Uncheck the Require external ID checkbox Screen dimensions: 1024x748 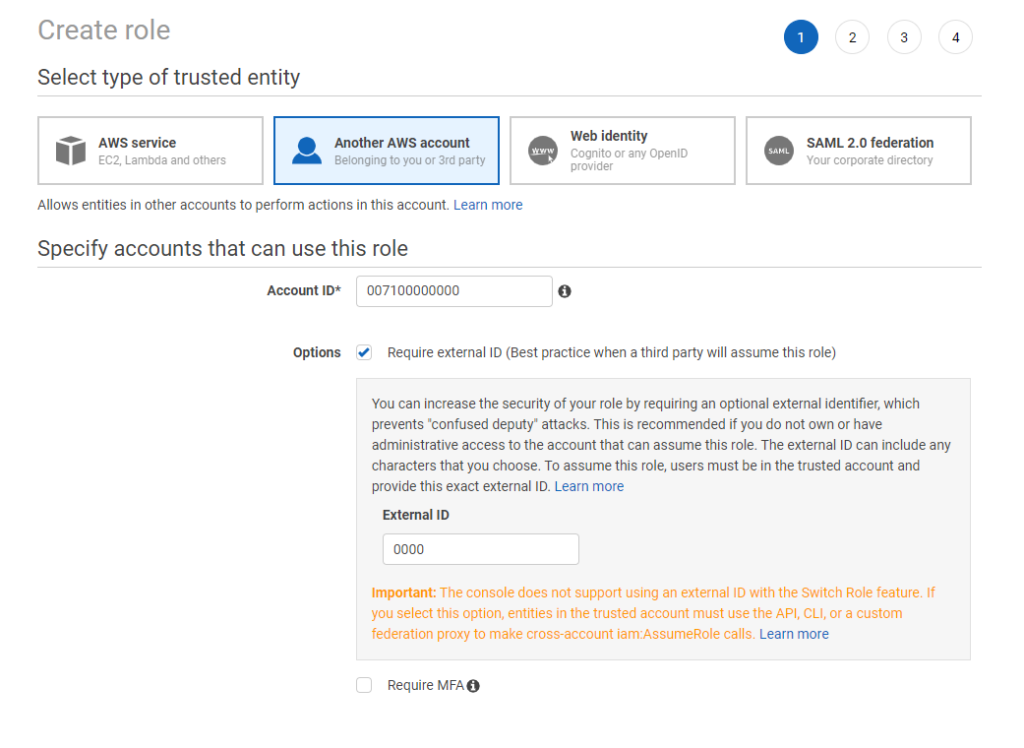click(x=364, y=352)
